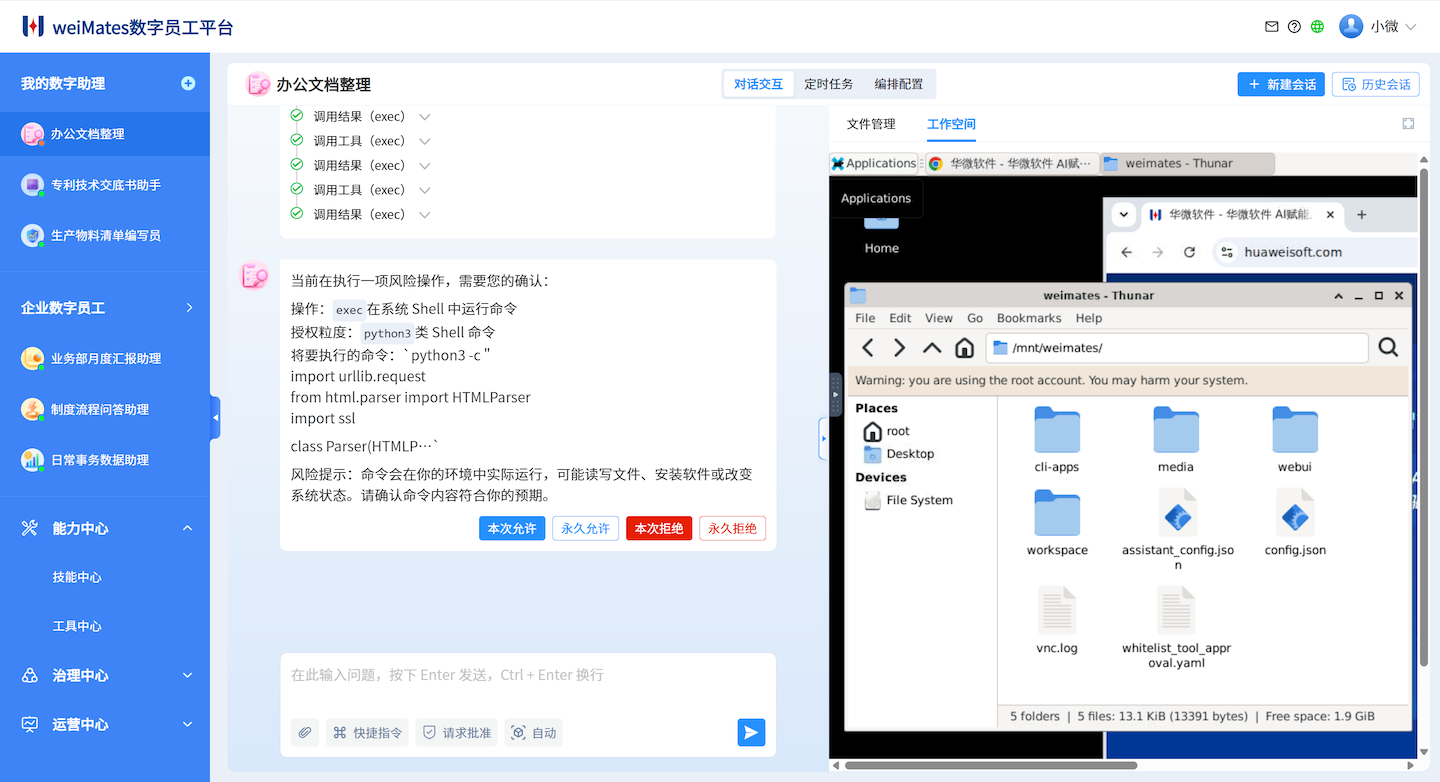This screenshot has width=1440, height=782.
Task: Switch to 定时任务 tab
Action: (829, 84)
